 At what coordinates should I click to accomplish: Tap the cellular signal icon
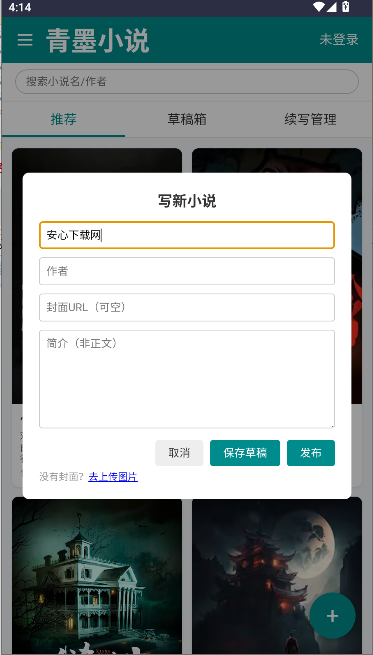(332, 7)
